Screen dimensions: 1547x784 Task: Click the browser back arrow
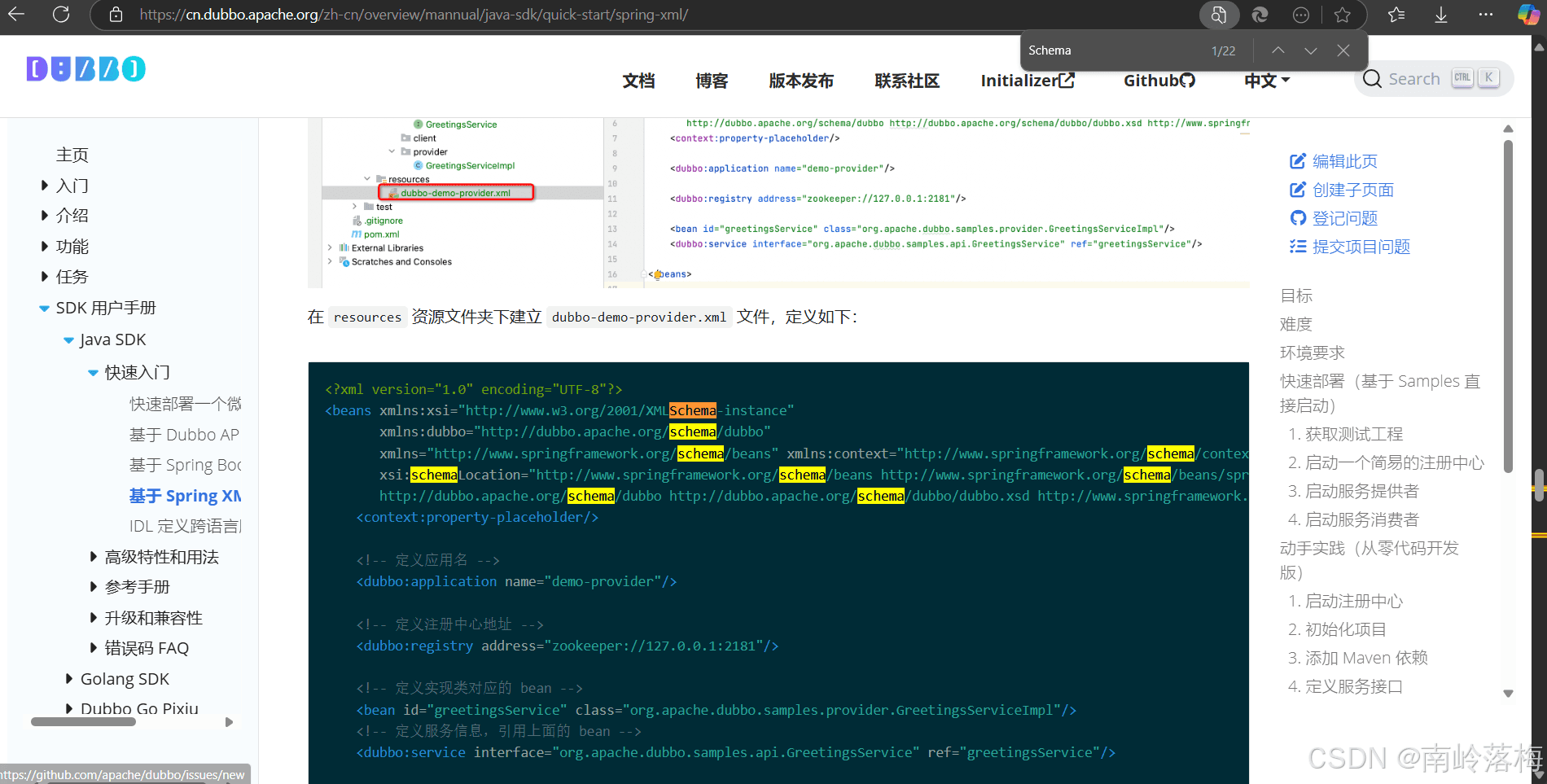(x=16, y=15)
